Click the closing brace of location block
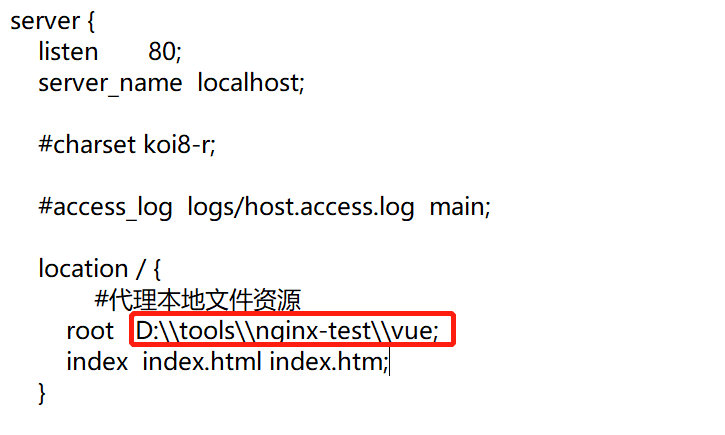 coord(42,393)
